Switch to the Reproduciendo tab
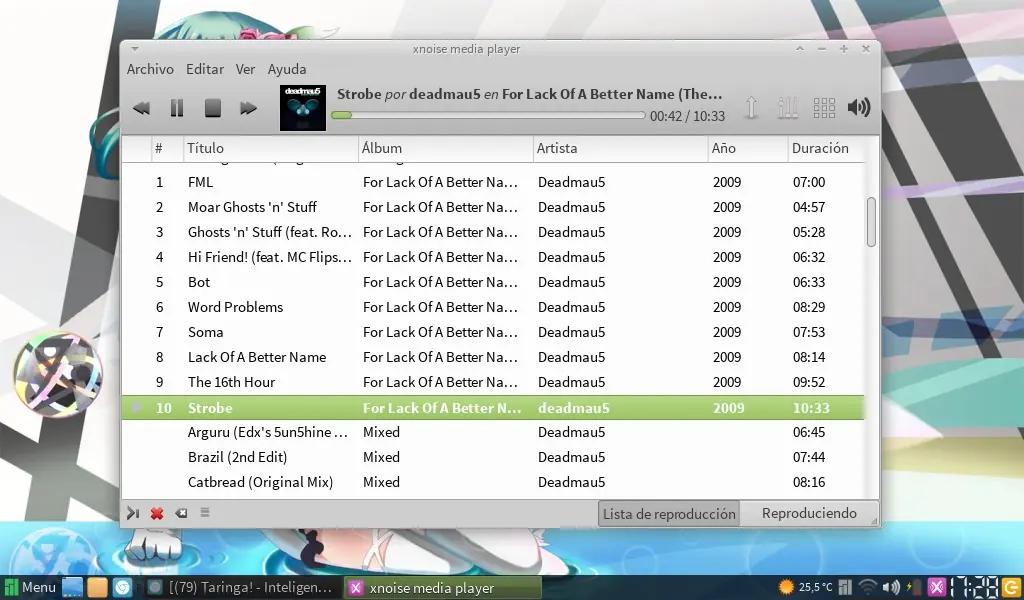 point(809,513)
